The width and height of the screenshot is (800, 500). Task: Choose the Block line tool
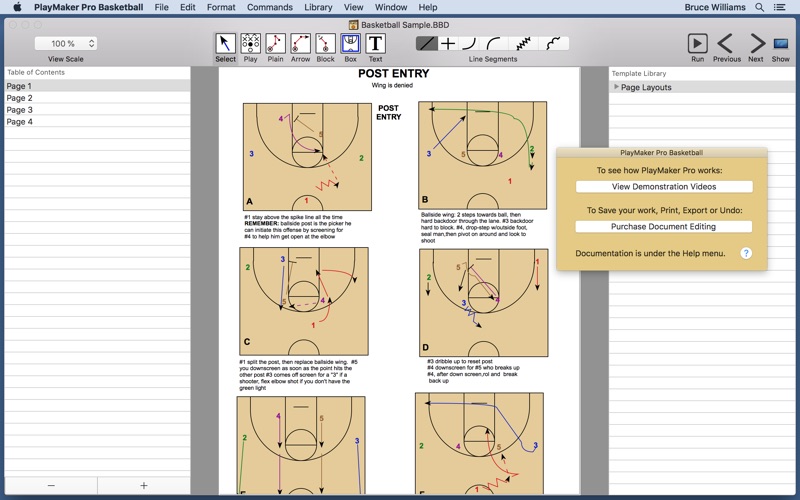tap(326, 44)
